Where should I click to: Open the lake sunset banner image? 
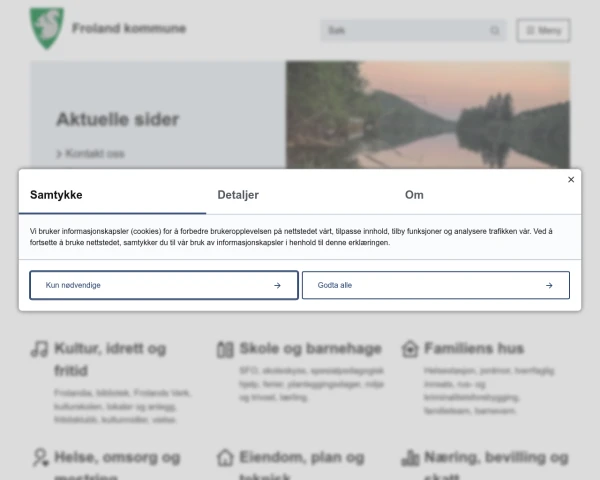pos(428,115)
